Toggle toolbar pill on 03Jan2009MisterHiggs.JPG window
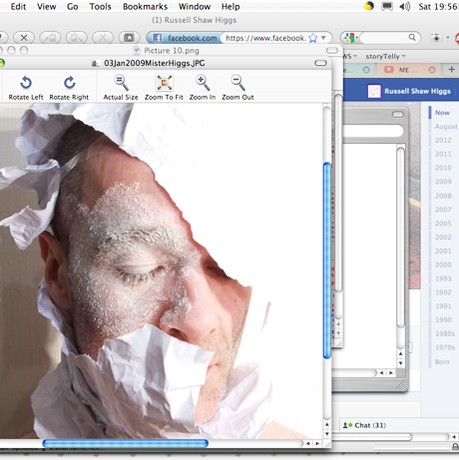The height and width of the screenshot is (460, 459). click(320, 63)
